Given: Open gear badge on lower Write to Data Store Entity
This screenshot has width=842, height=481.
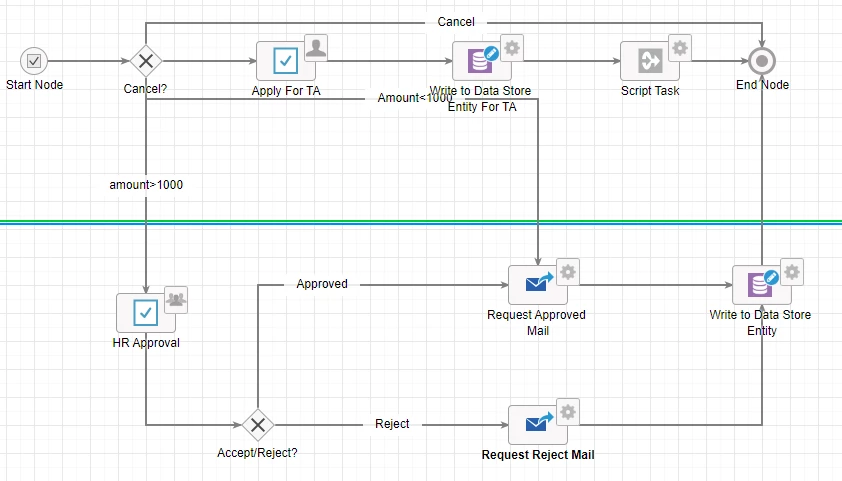Looking at the screenshot, I should (x=792, y=272).
